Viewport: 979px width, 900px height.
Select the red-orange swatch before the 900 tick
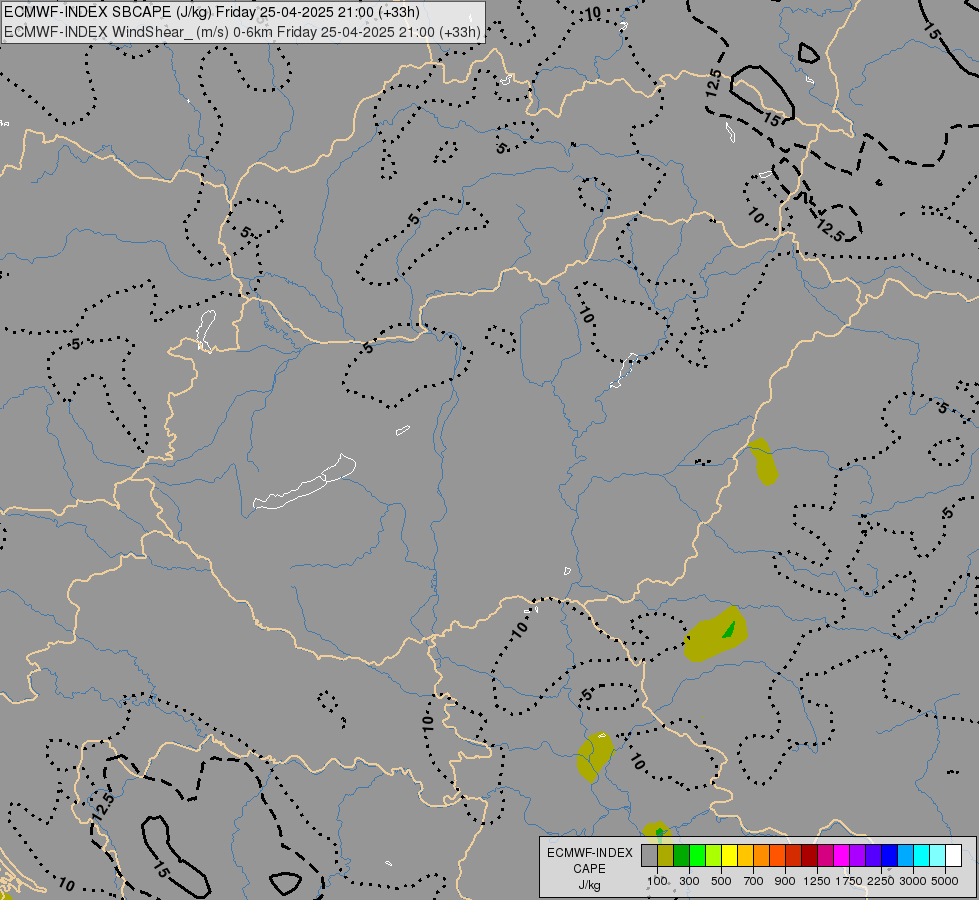click(x=778, y=856)
